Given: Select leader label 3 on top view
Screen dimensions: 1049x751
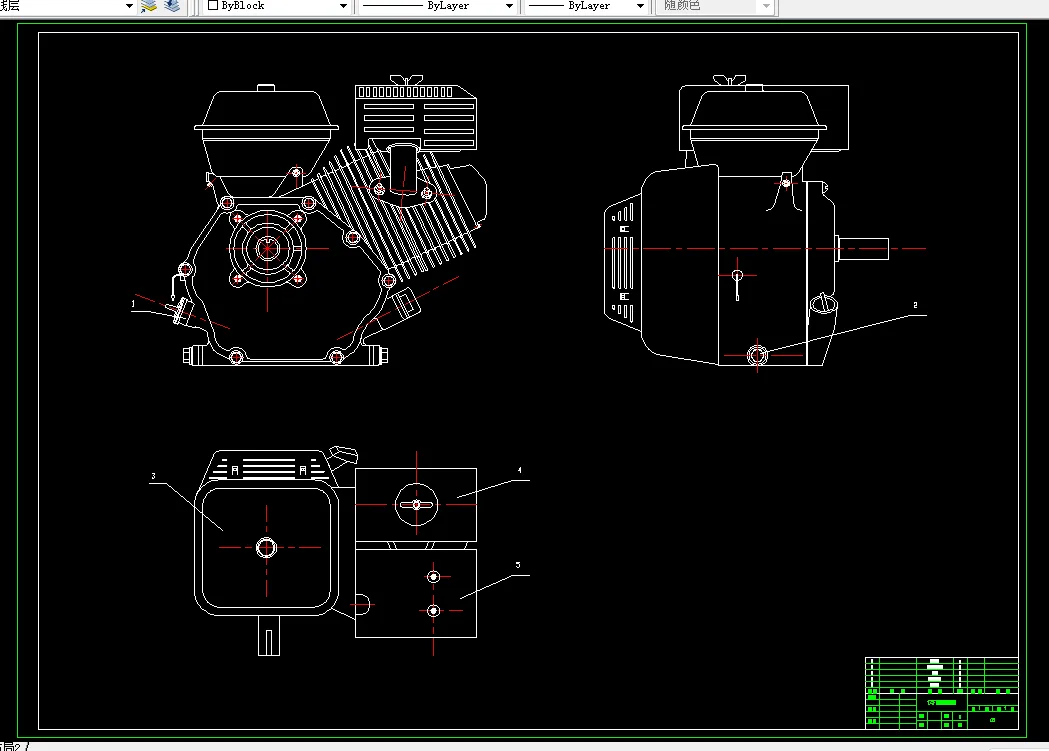Looking at the screenshot, I should tap(153, 476).
